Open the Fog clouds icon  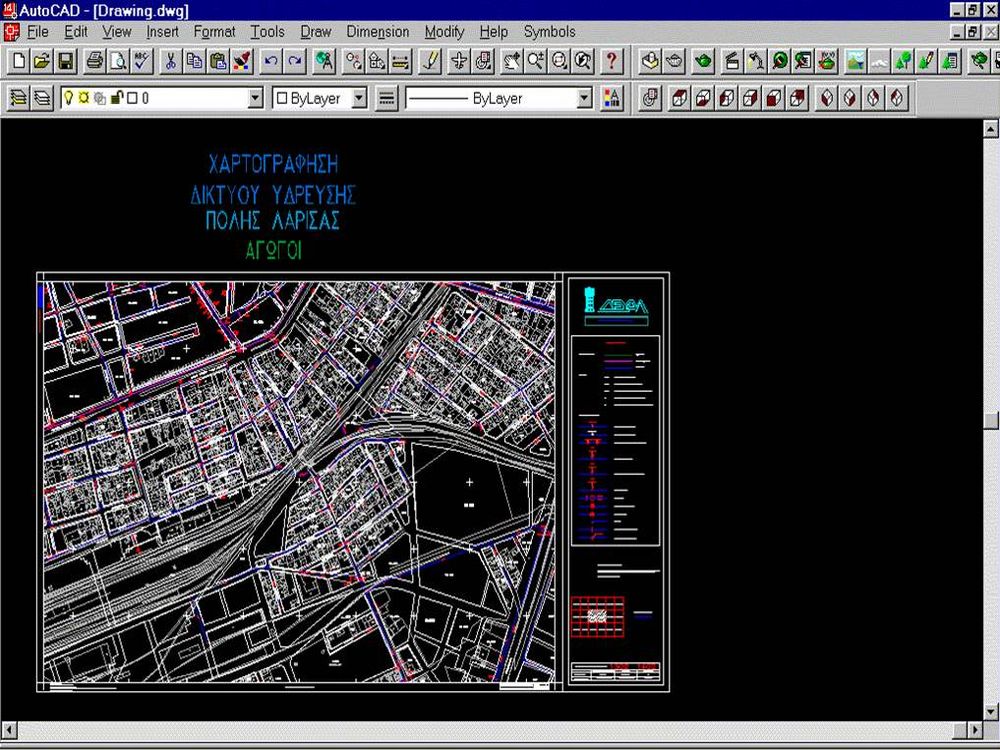(879, 61)
